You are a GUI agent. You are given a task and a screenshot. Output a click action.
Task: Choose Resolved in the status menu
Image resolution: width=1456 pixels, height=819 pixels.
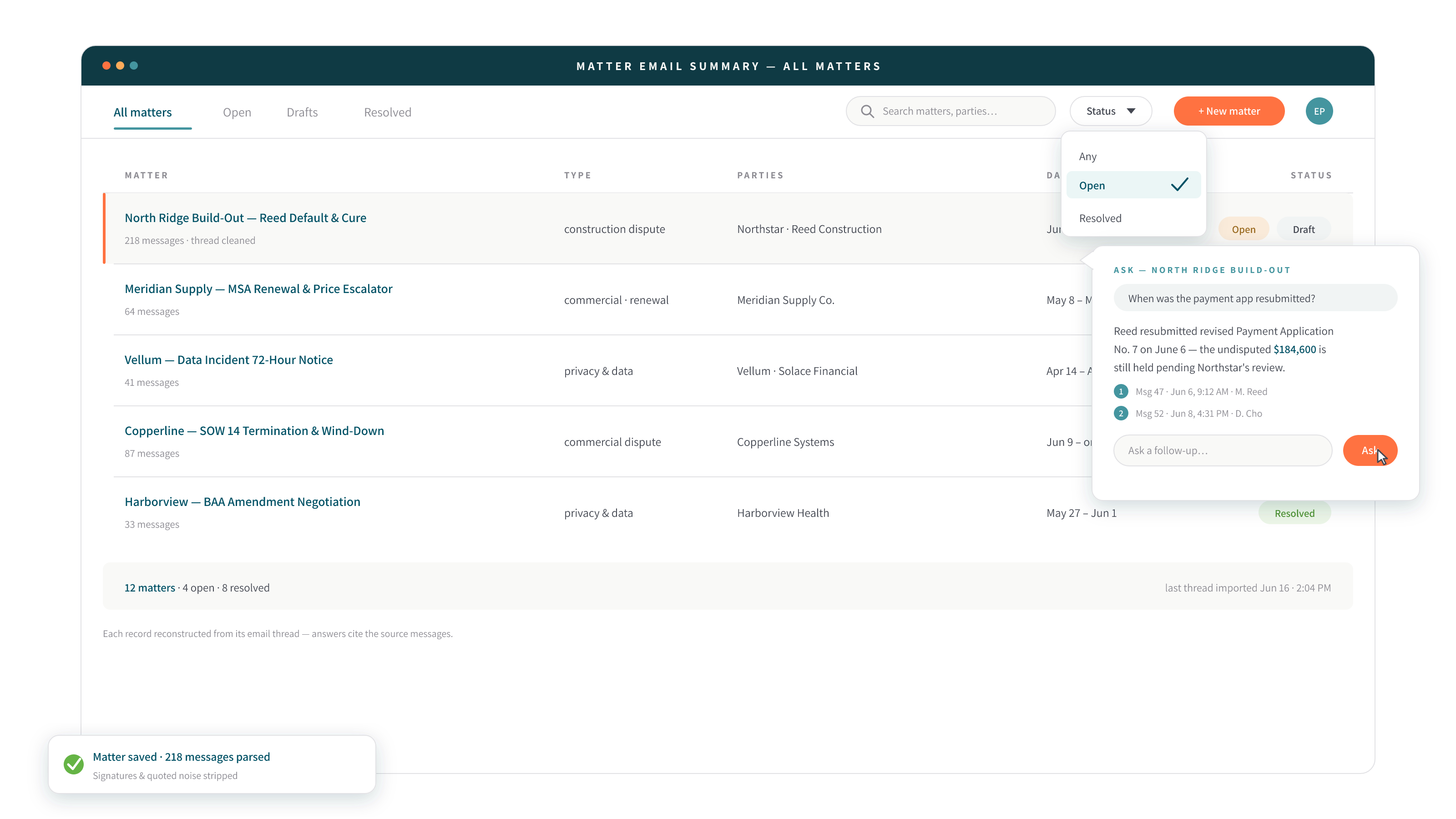tap(1133, 218)
